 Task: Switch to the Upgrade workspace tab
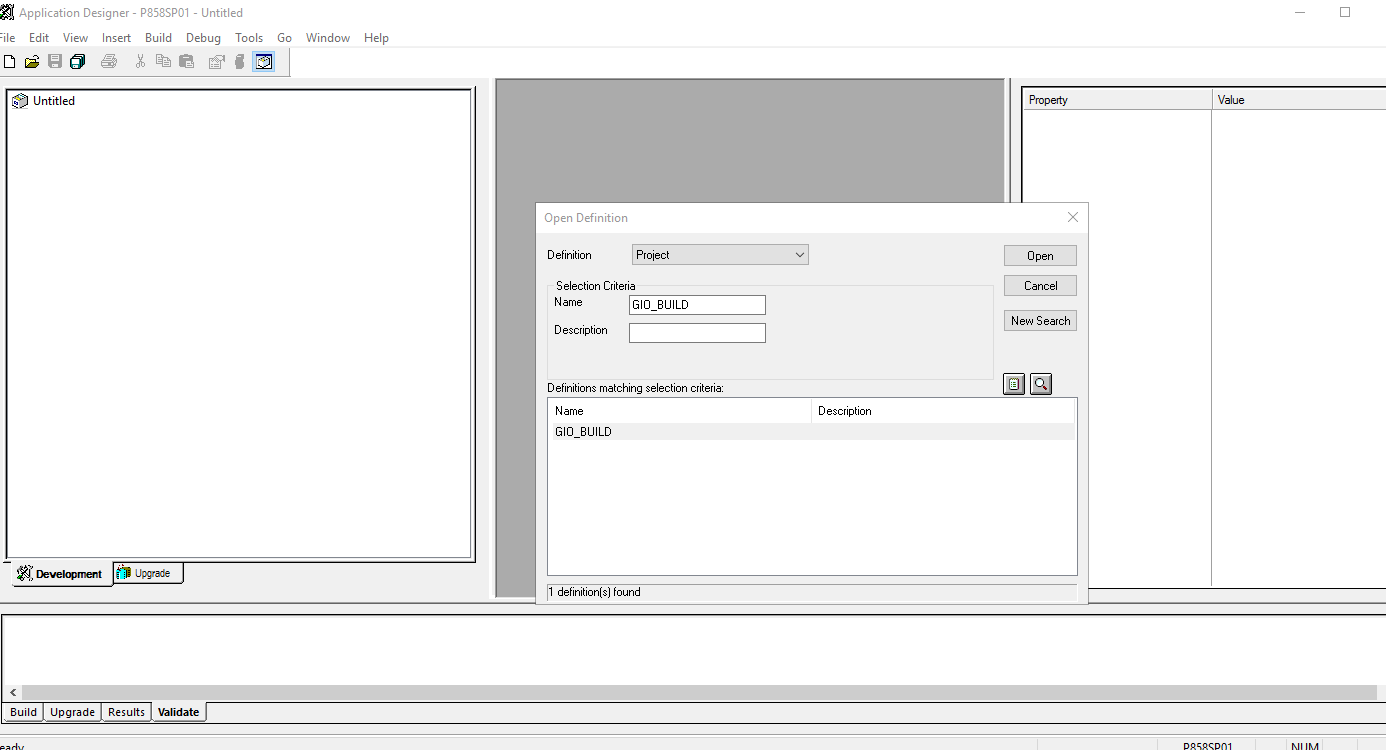point(148,573)
